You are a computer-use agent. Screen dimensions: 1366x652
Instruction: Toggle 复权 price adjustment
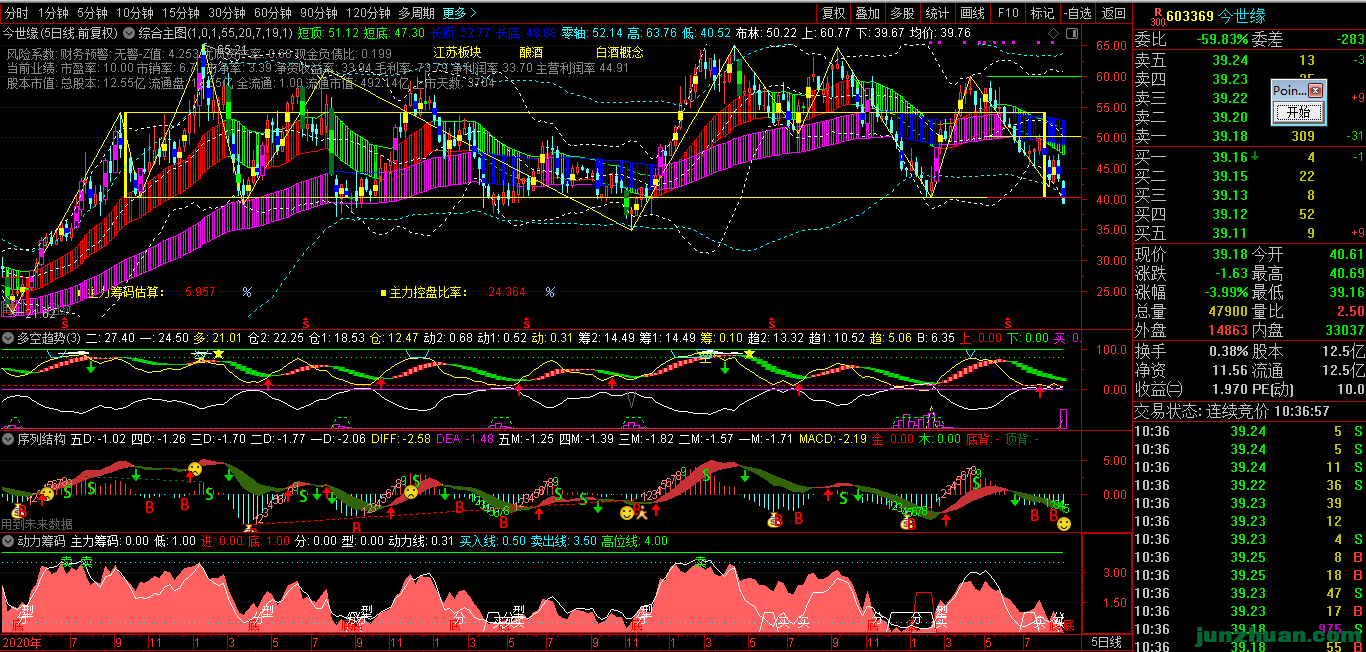(x=832, y=13)
